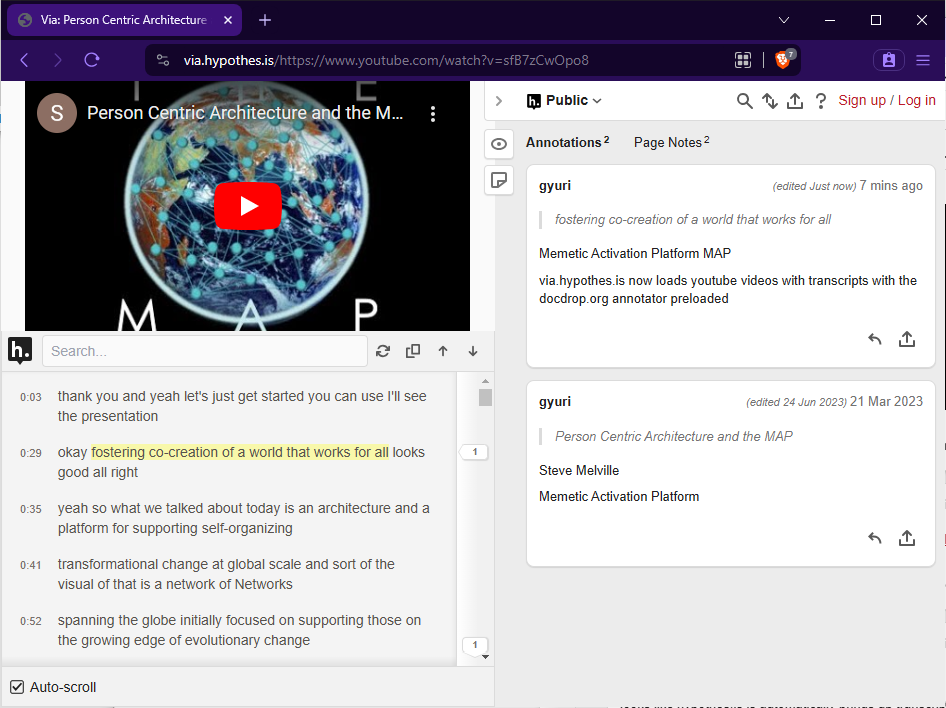
Task: Click the transcript line 'thank you and yeah let's just get started'
Action: pyautogui.click(x=242, y=406)
